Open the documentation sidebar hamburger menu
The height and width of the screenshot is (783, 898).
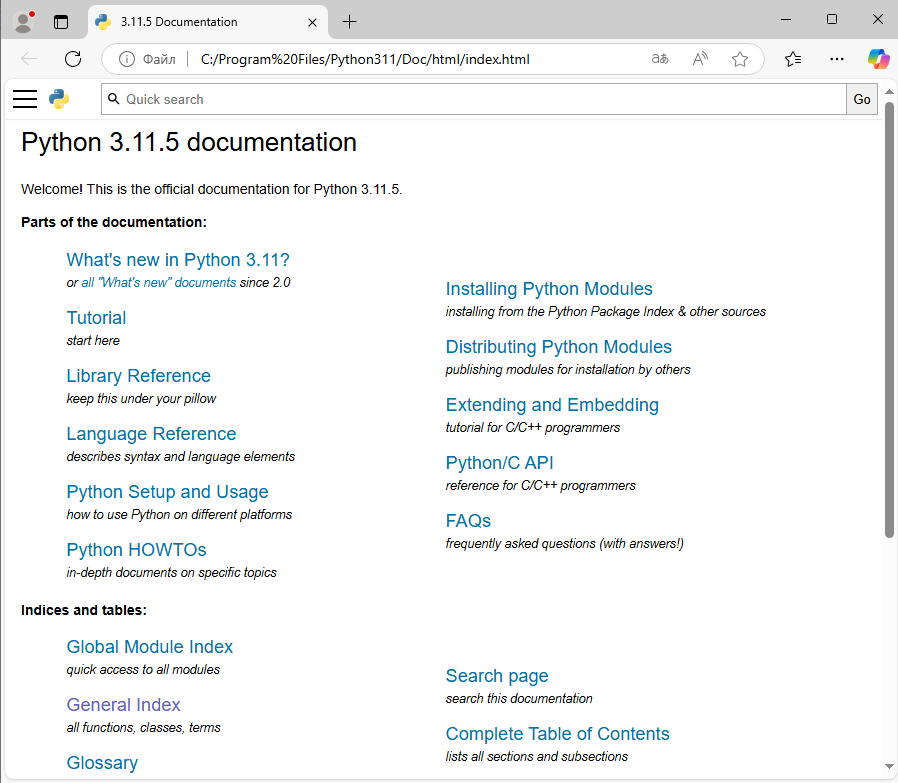(x=25, y=99)
